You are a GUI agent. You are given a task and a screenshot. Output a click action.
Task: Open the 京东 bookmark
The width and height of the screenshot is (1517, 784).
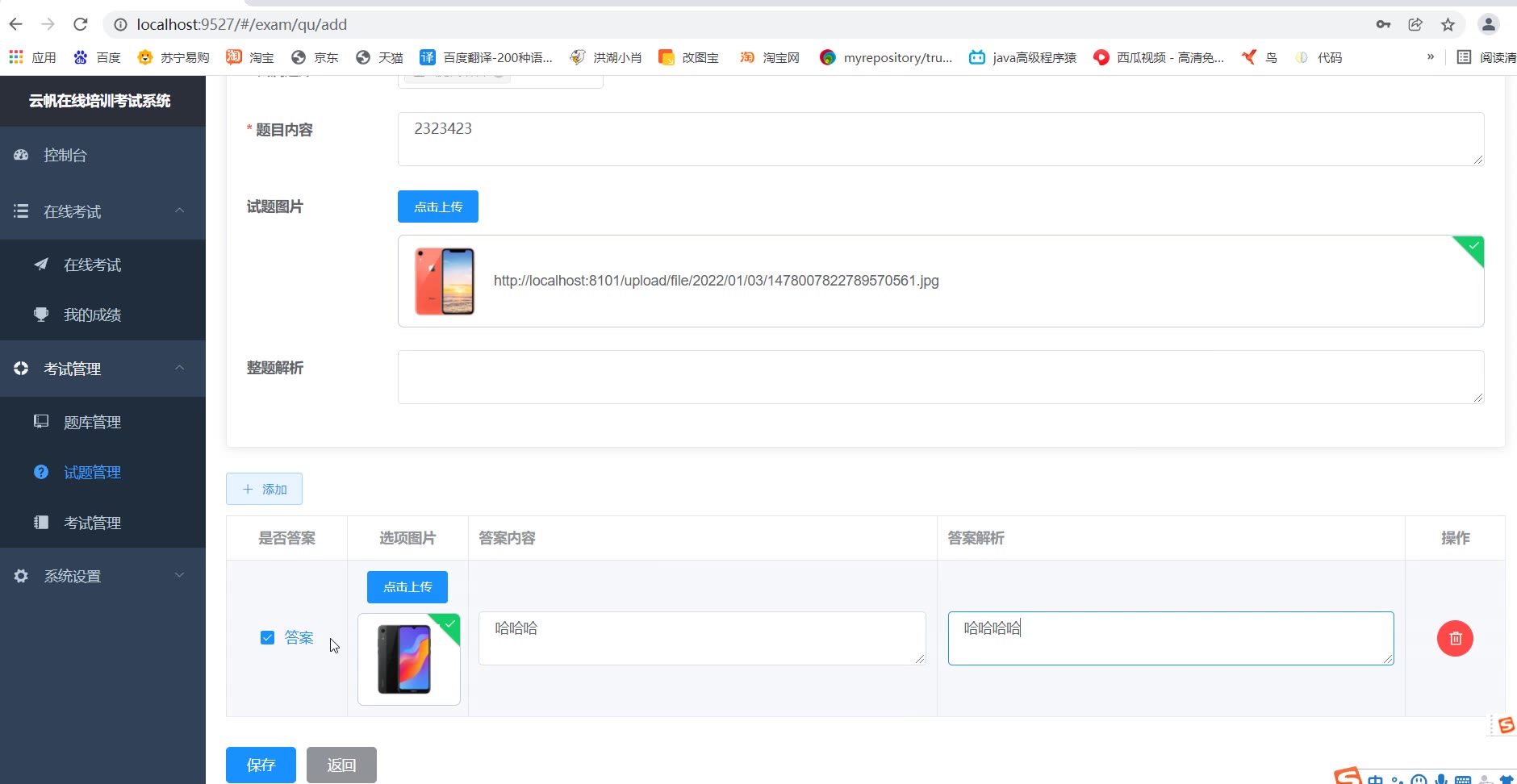coord(315,57)
